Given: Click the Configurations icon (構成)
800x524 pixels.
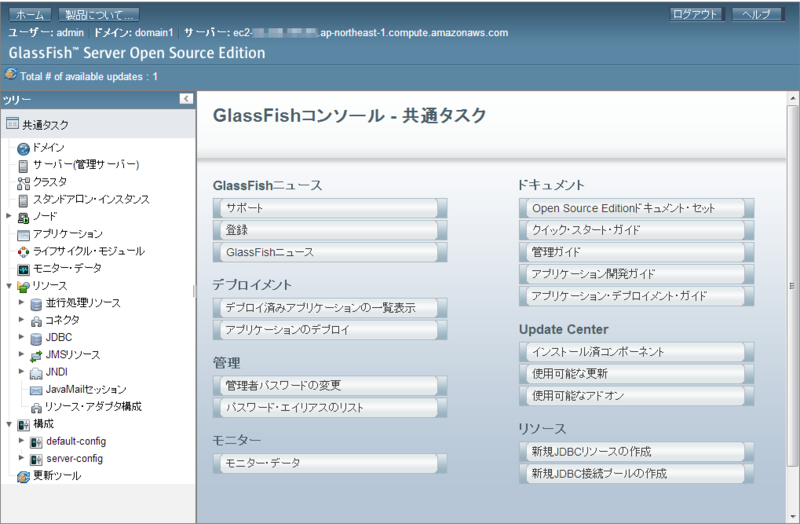Looking at the screenshot, I should 23,425.
